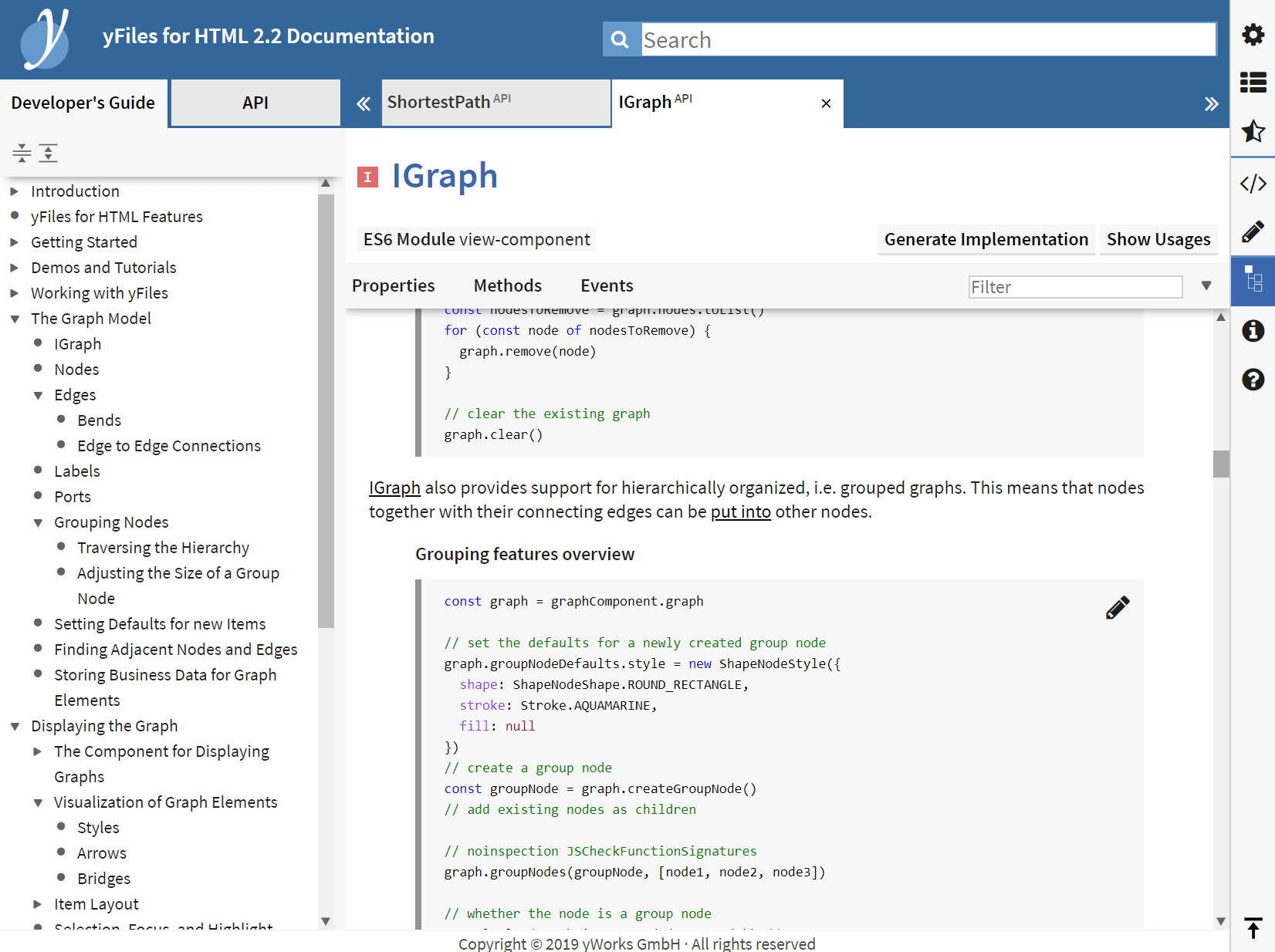
Task: Open the filter dropdown arrow next to Filter field
Action: point(1206,285)
